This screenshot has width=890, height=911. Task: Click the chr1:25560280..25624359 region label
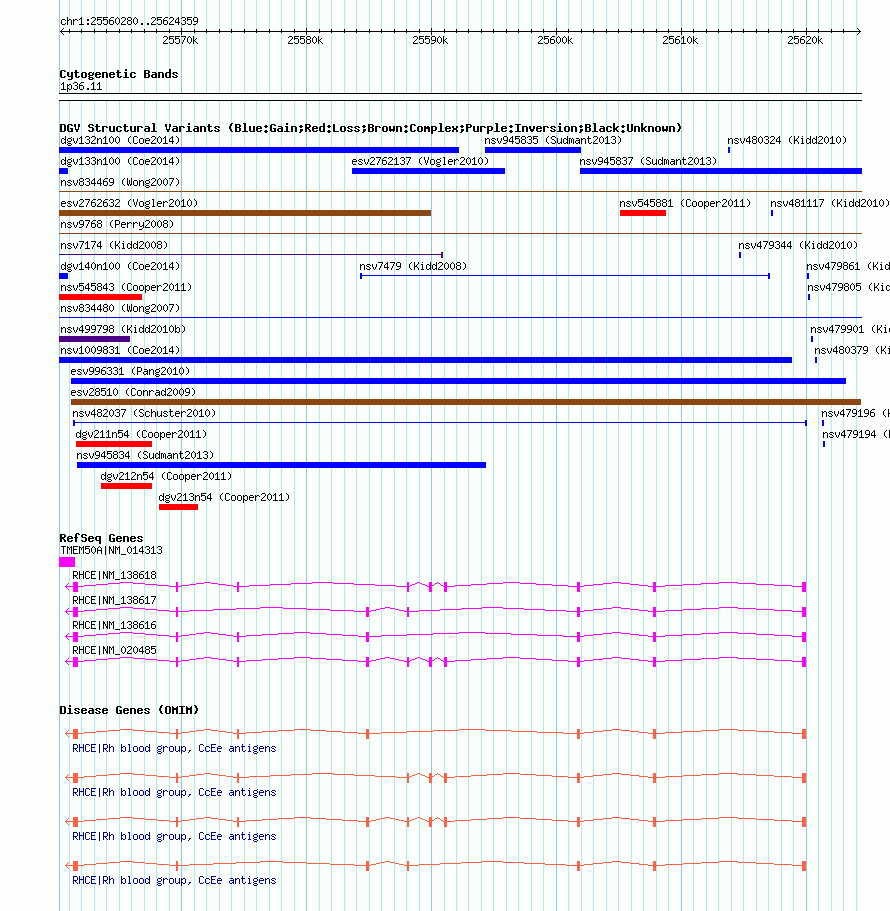coord(129,21)
